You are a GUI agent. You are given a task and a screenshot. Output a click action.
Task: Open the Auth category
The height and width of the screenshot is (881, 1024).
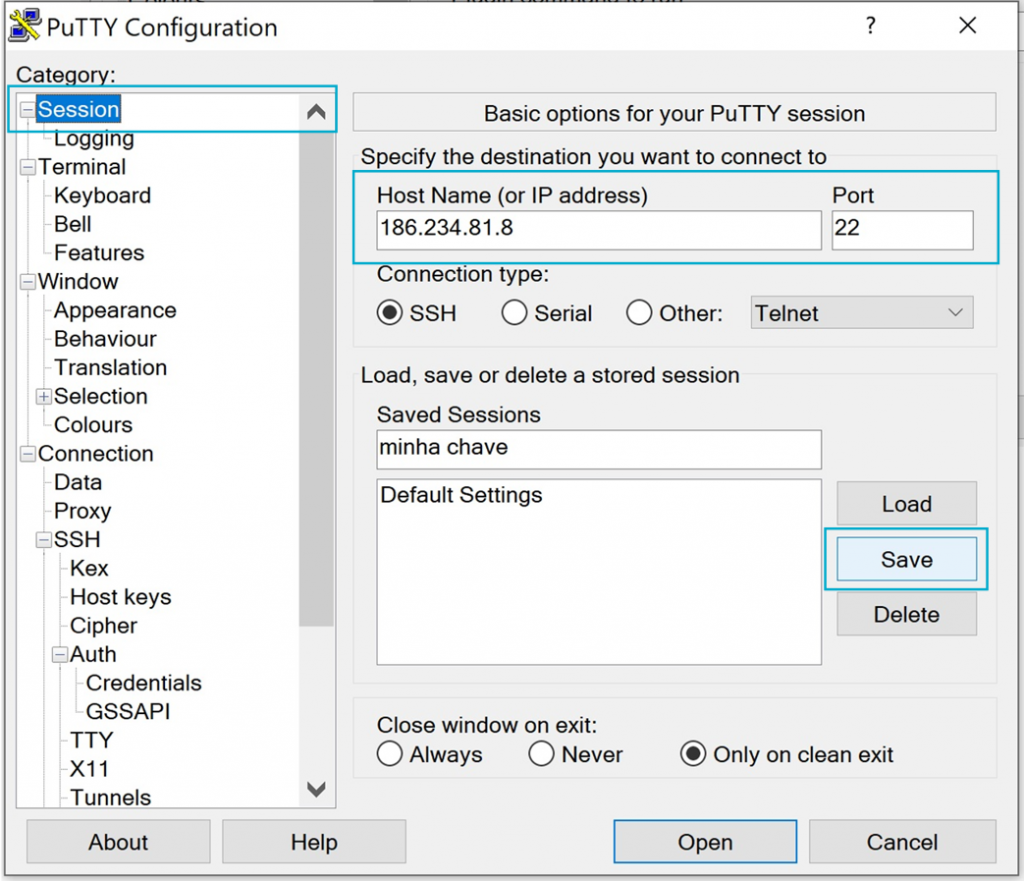93,655
